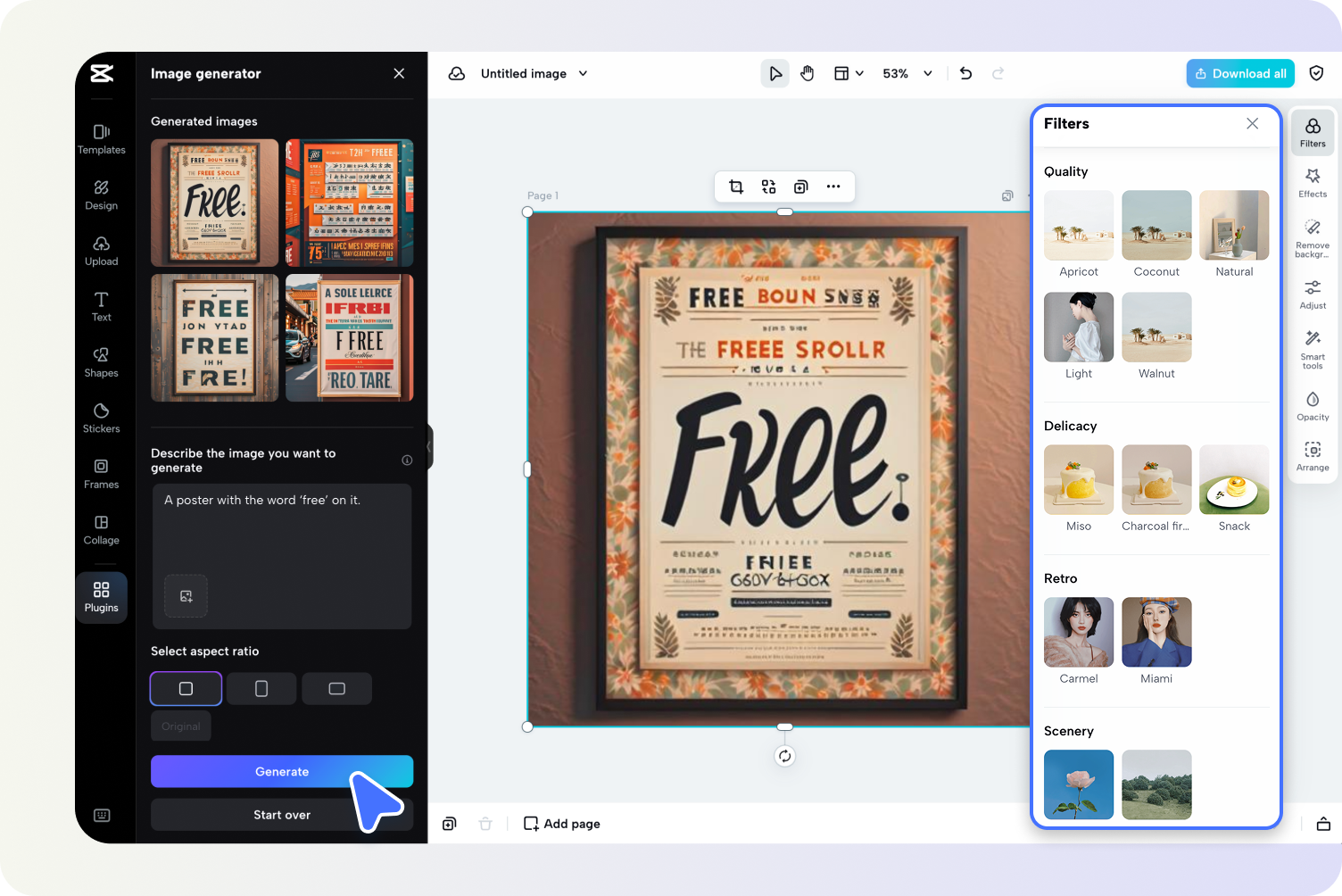Screen dimensions: 1342x896
Task: Open the Shapes panel
Action: (x=102, y=362)
